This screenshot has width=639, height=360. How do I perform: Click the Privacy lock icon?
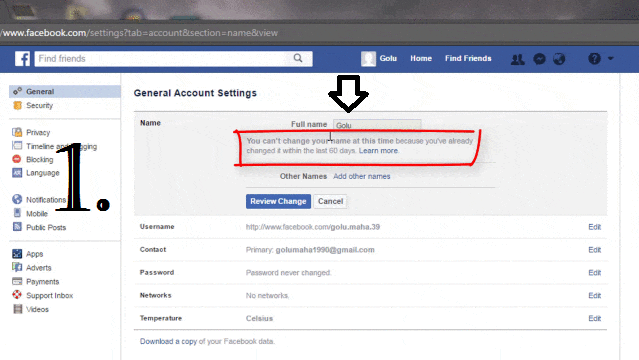pos(17,132)
